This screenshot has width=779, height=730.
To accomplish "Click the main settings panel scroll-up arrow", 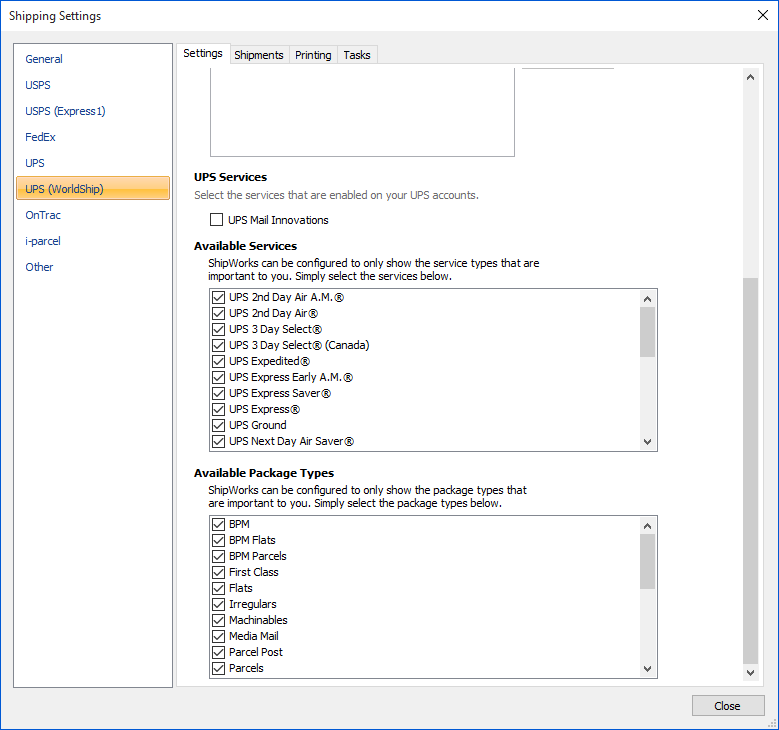I will click(x=750, y=77).
